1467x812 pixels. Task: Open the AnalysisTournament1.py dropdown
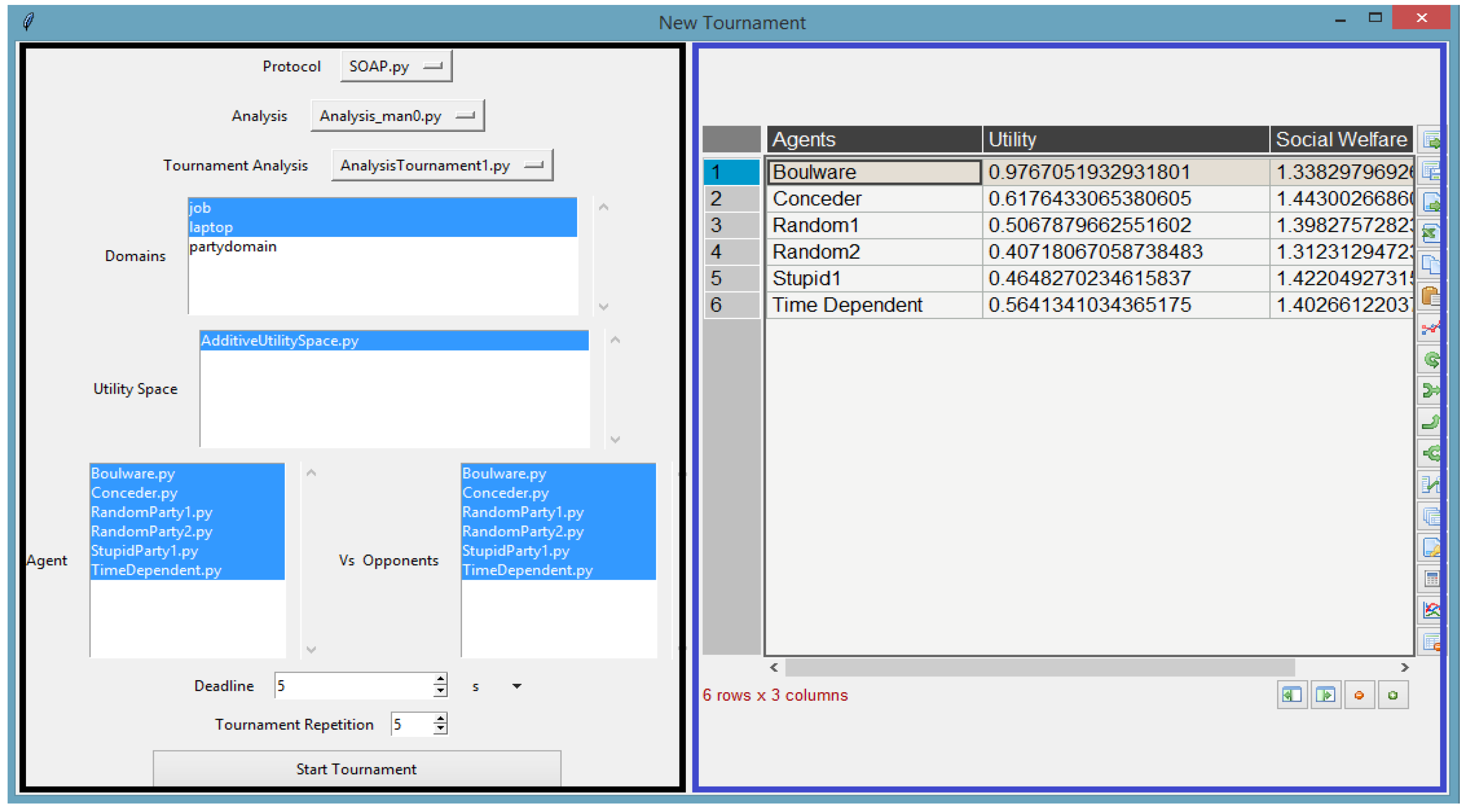point(441,165)
